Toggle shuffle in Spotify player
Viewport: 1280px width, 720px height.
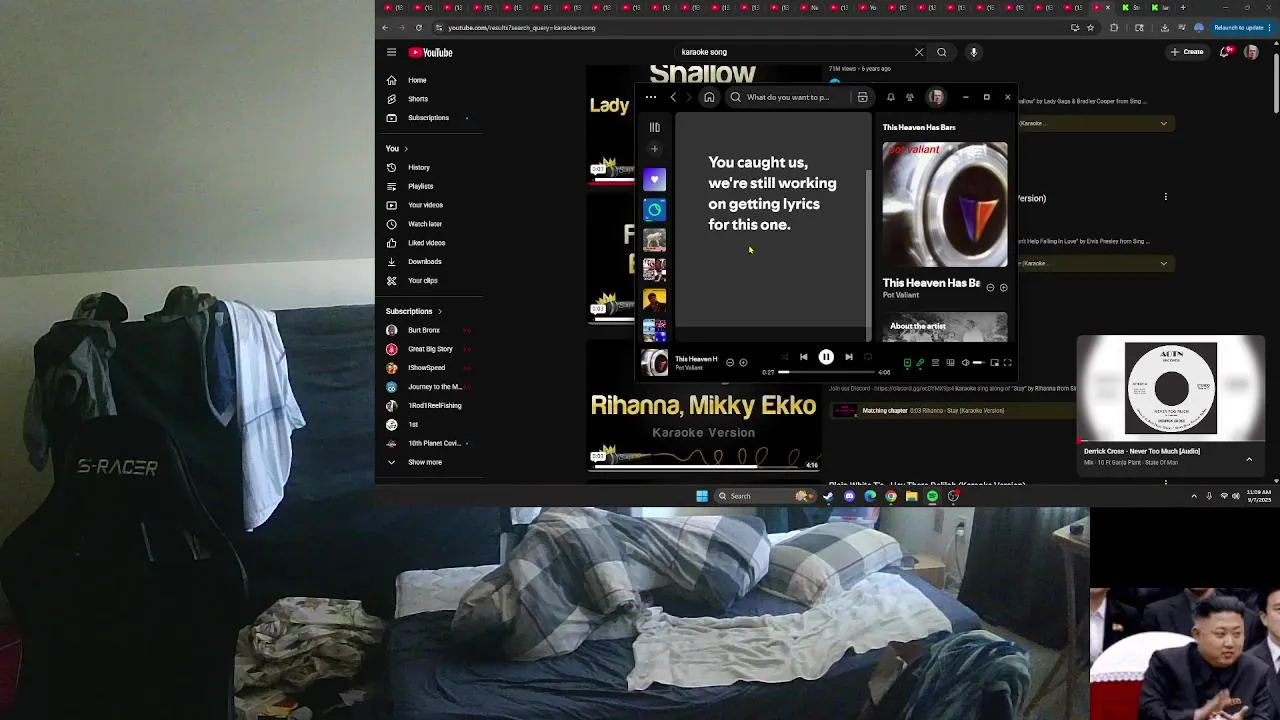coord(784,357)
